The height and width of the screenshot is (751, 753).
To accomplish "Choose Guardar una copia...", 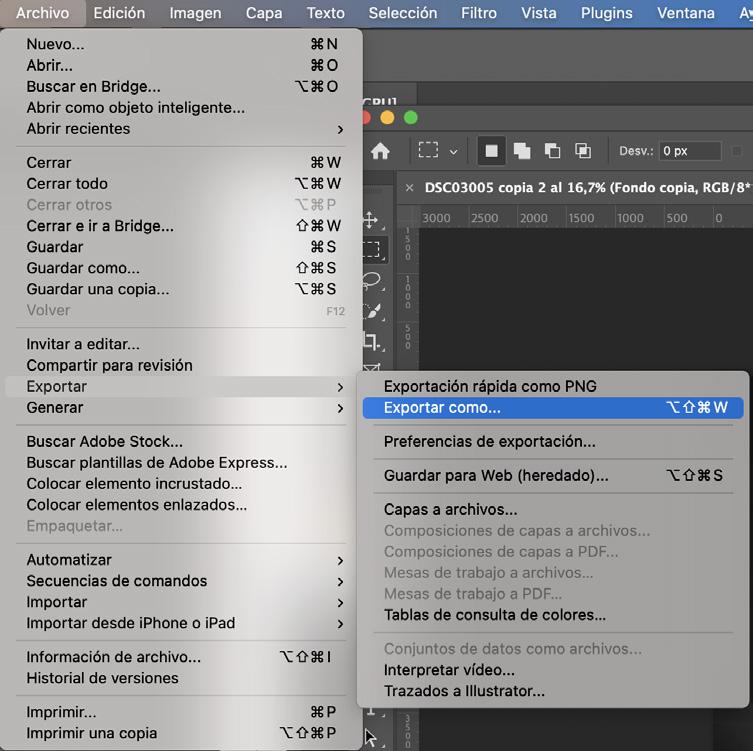I will pos(182,289).
